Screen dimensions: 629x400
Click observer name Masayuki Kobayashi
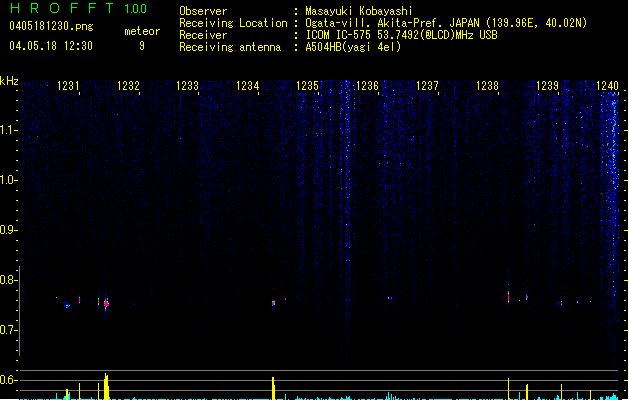point(359,11)
